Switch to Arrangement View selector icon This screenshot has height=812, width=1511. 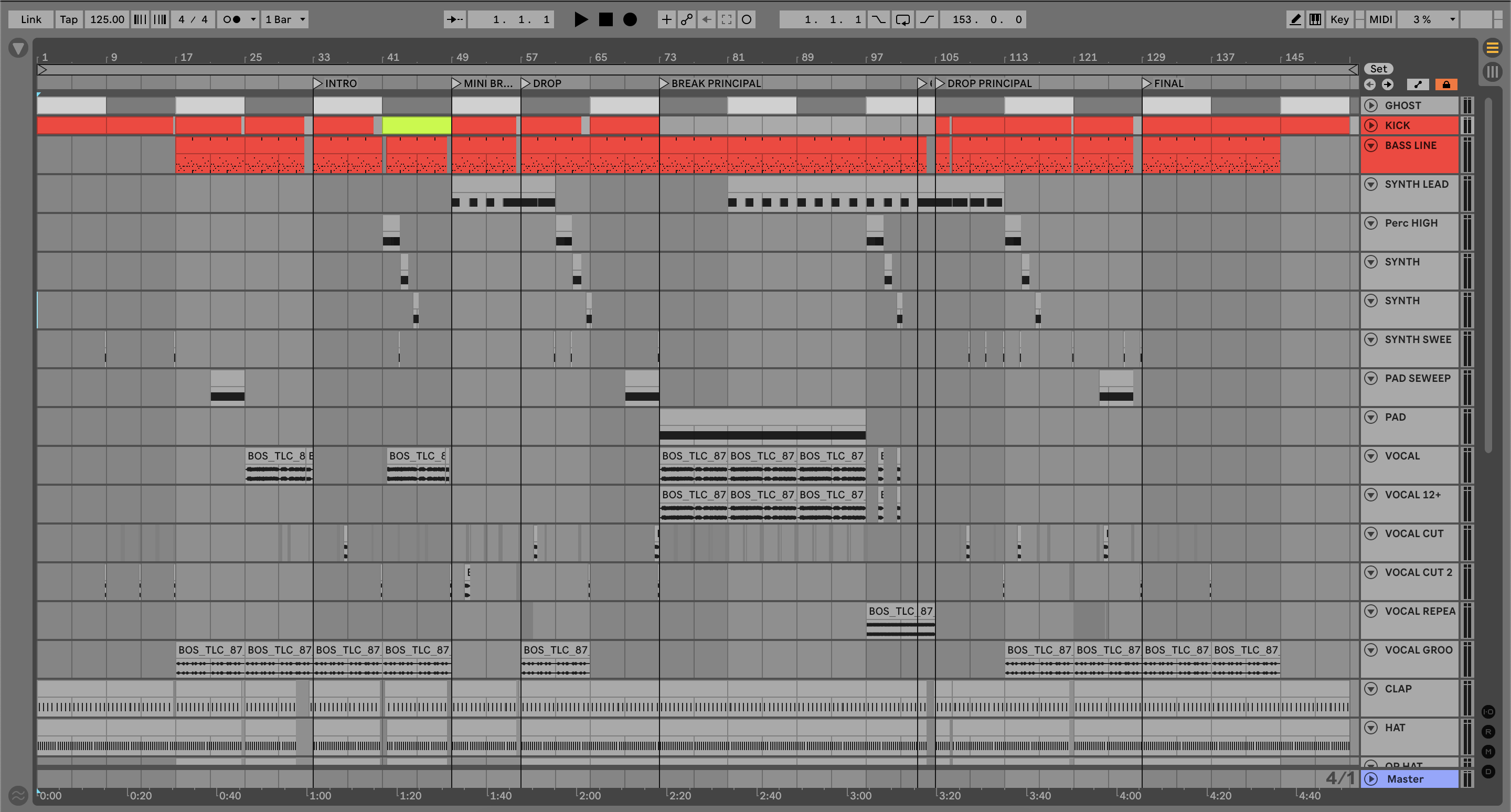(1492, 48)
